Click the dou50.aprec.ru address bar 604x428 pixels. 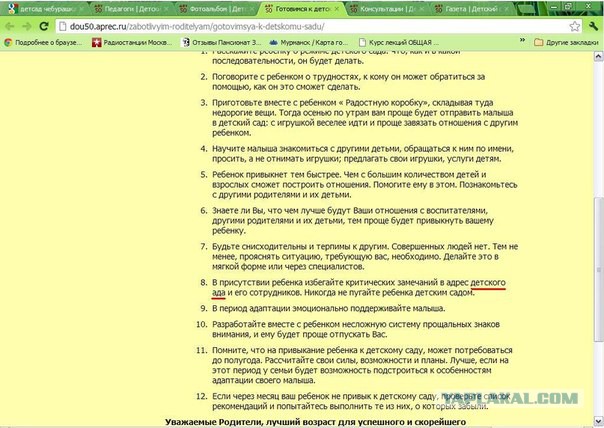pos(319,27)
